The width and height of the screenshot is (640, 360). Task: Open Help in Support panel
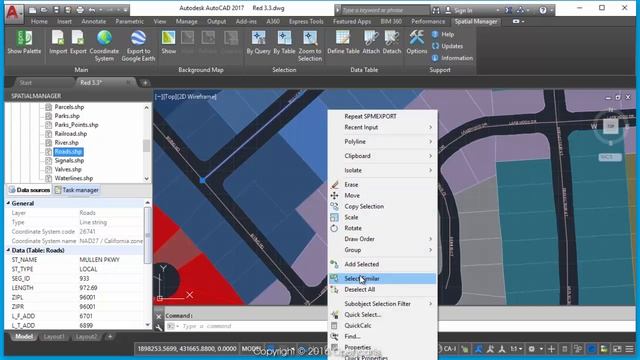pyautogui.click(x=443, y=35)
